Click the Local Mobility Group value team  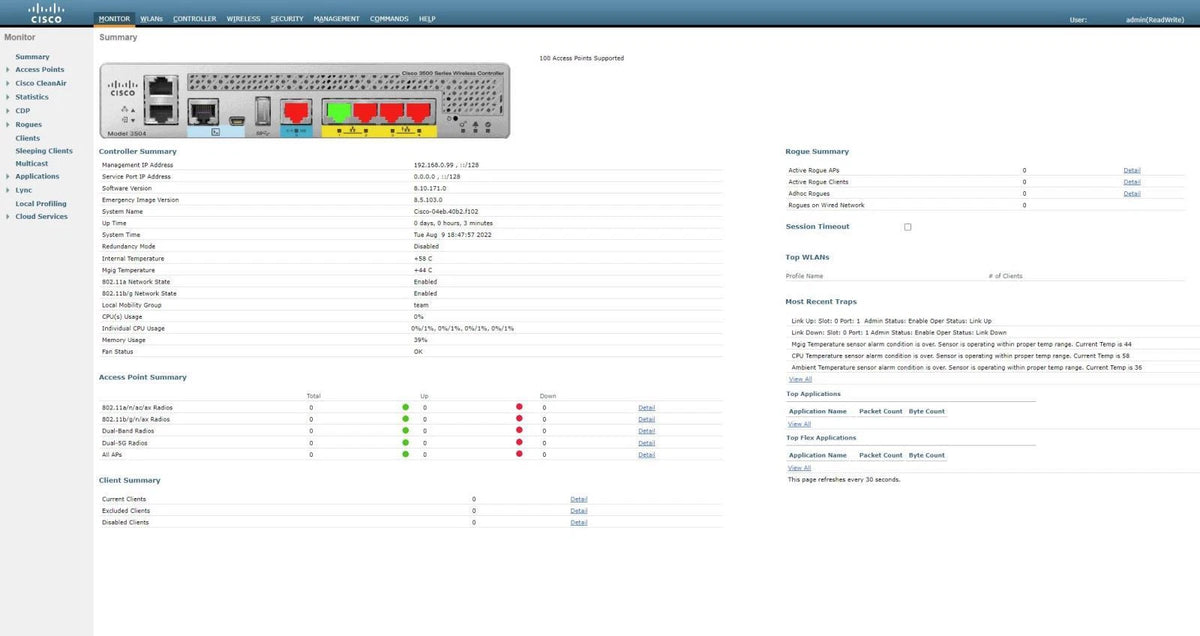tap(421, 305)
